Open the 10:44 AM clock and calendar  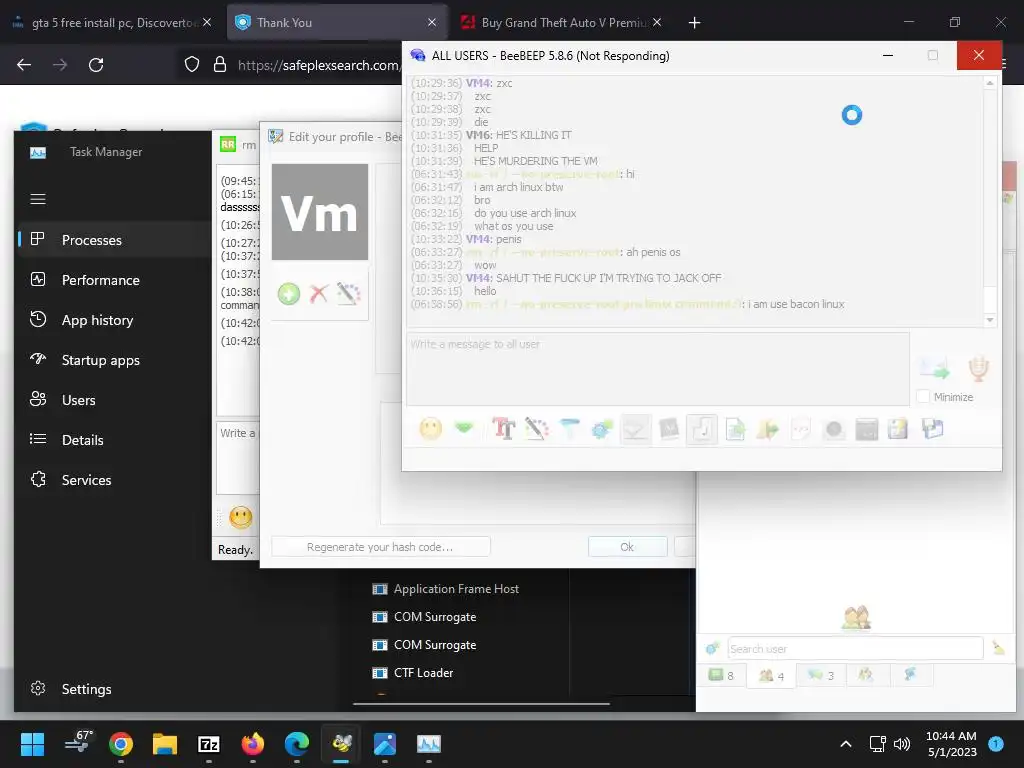click(x=951, y=744)
